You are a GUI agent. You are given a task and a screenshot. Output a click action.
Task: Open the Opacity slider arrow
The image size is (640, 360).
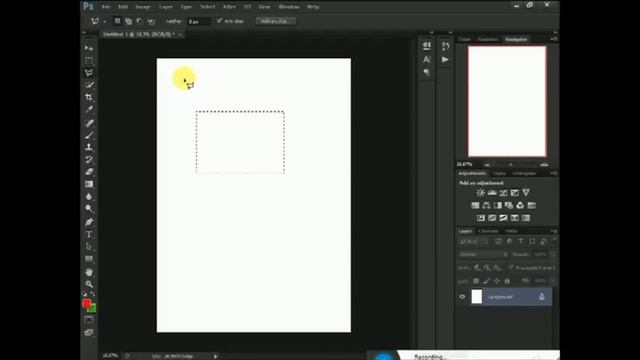click(552, 254)
